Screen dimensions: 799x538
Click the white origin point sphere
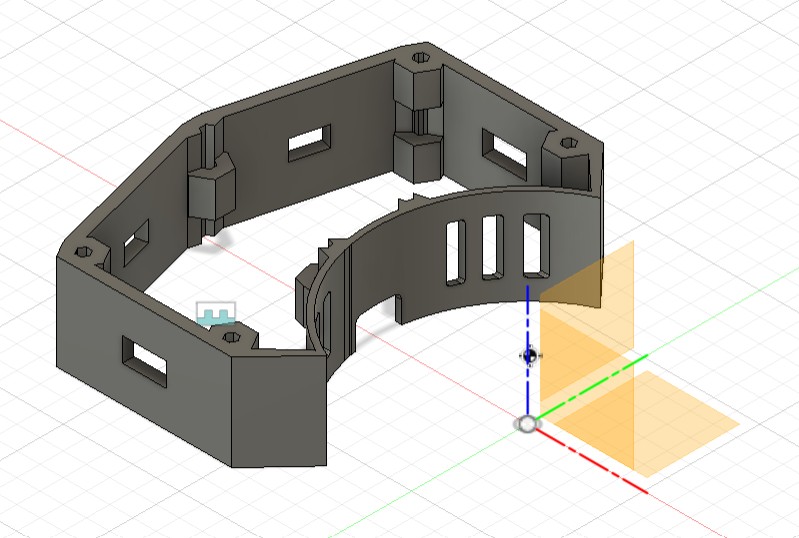[526, 424]
